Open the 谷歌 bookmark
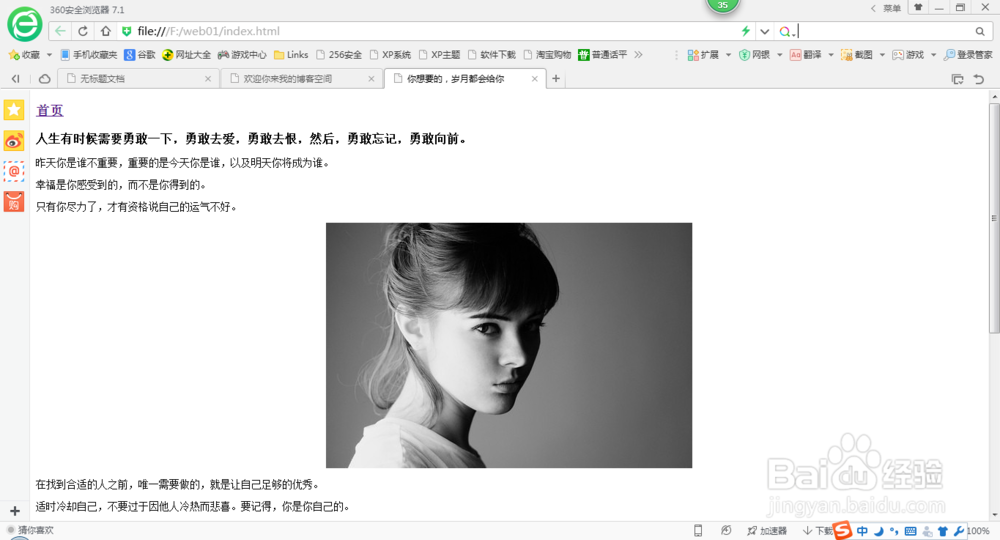 click(x=140, y=55)
